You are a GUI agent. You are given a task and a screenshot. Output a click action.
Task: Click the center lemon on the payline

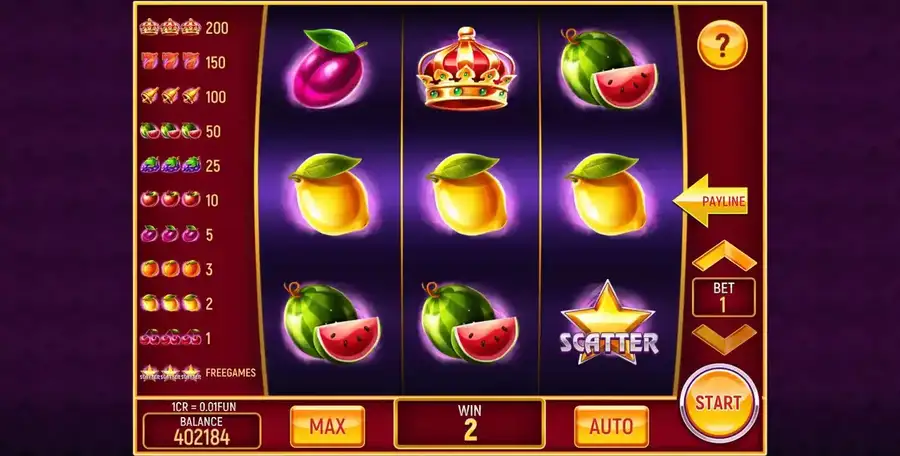468,194
